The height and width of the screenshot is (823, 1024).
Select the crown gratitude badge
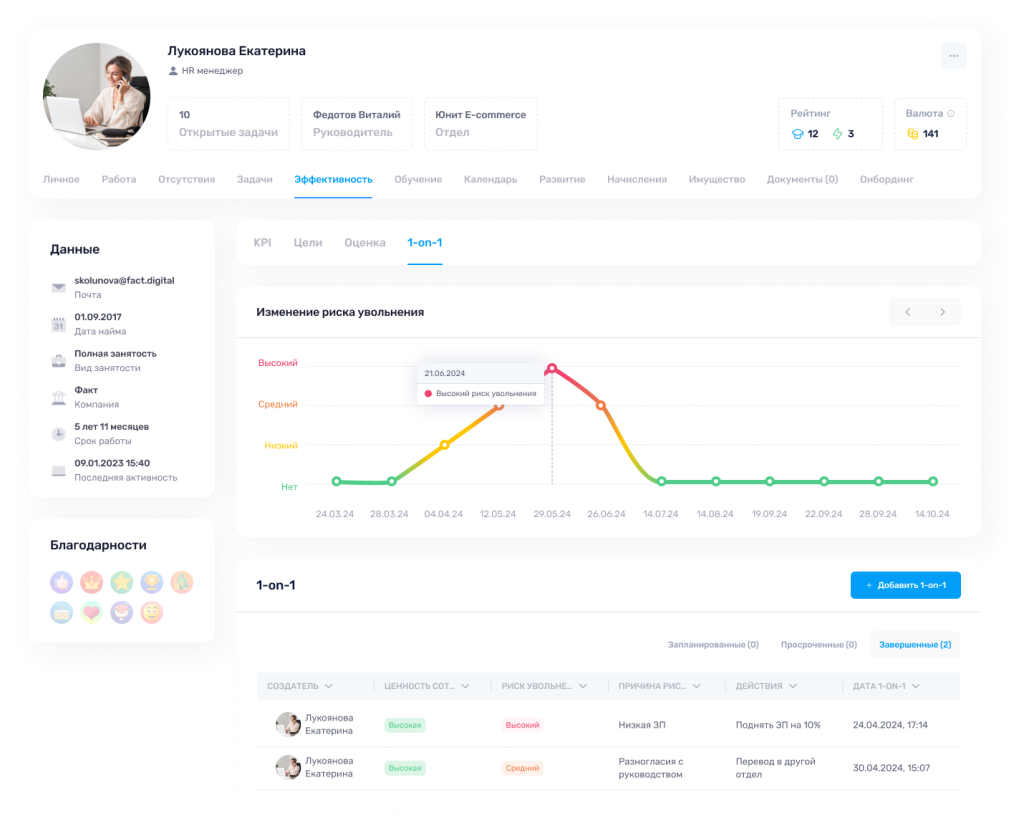click(92, 582)
